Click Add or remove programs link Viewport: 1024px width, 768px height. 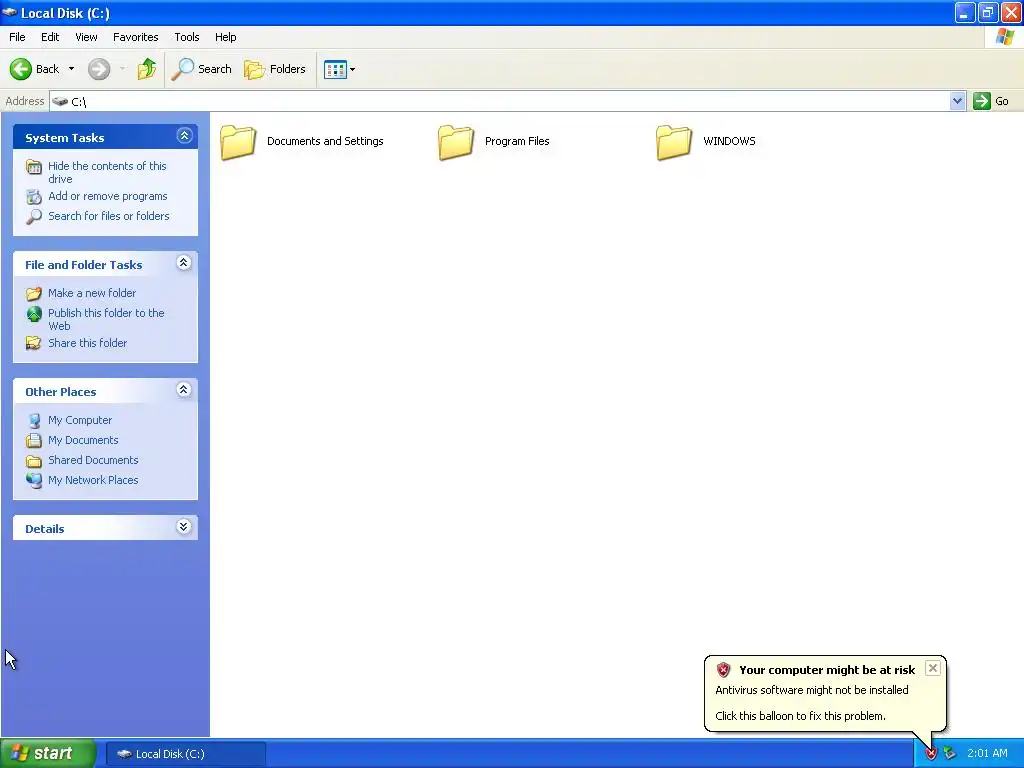pos(108,196)
